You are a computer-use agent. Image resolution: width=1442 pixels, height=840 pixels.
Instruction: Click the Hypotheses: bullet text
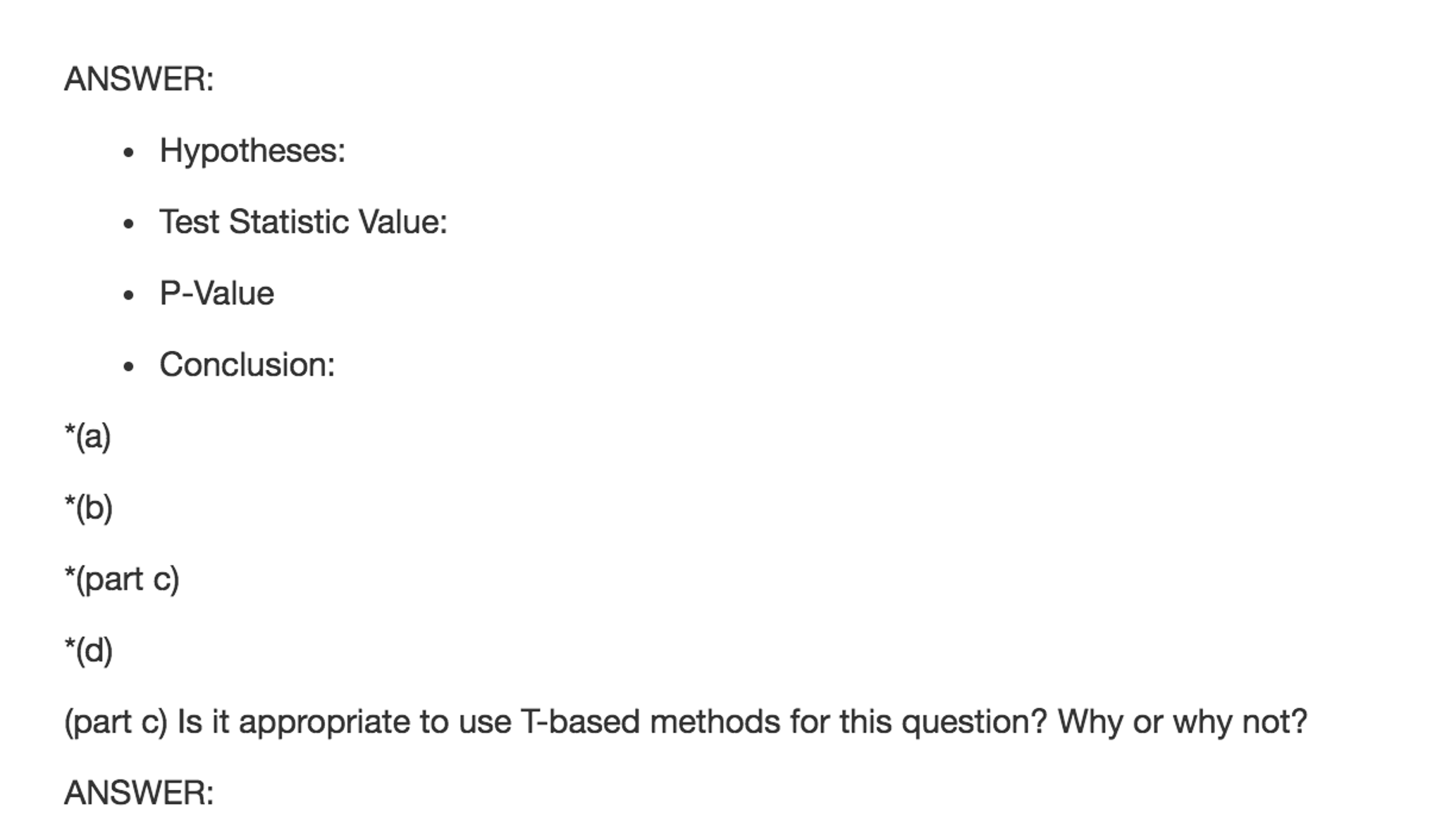pos(252,151)
